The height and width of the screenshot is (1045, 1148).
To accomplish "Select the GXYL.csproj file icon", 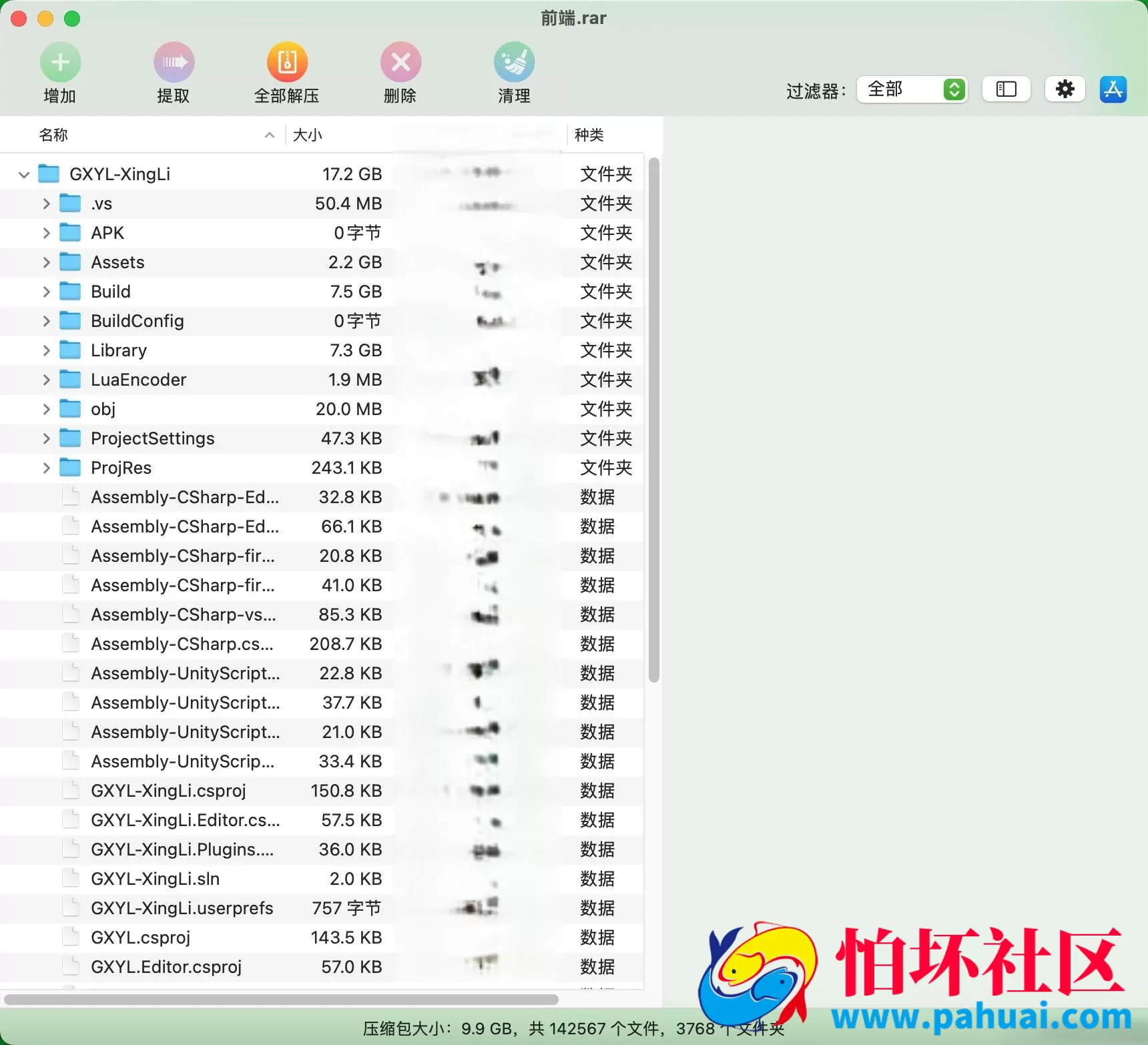I will 70,937.
